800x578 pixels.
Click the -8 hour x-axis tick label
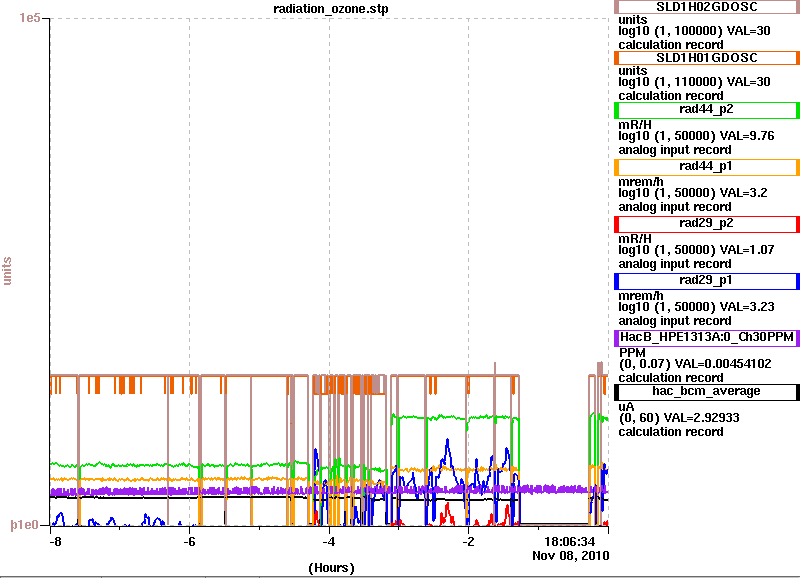(x=55, y=542)
